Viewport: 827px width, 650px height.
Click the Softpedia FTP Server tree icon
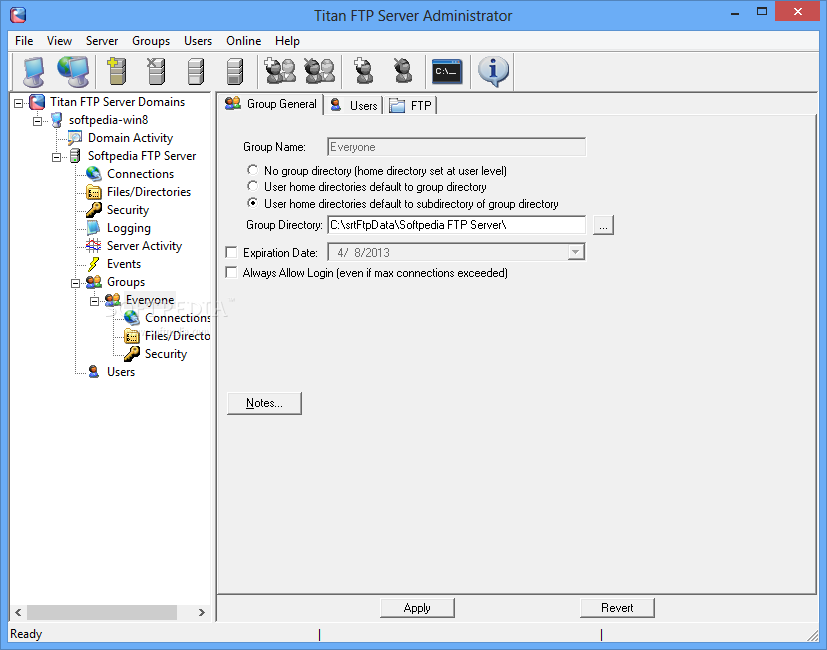click(x=75, y=156)
